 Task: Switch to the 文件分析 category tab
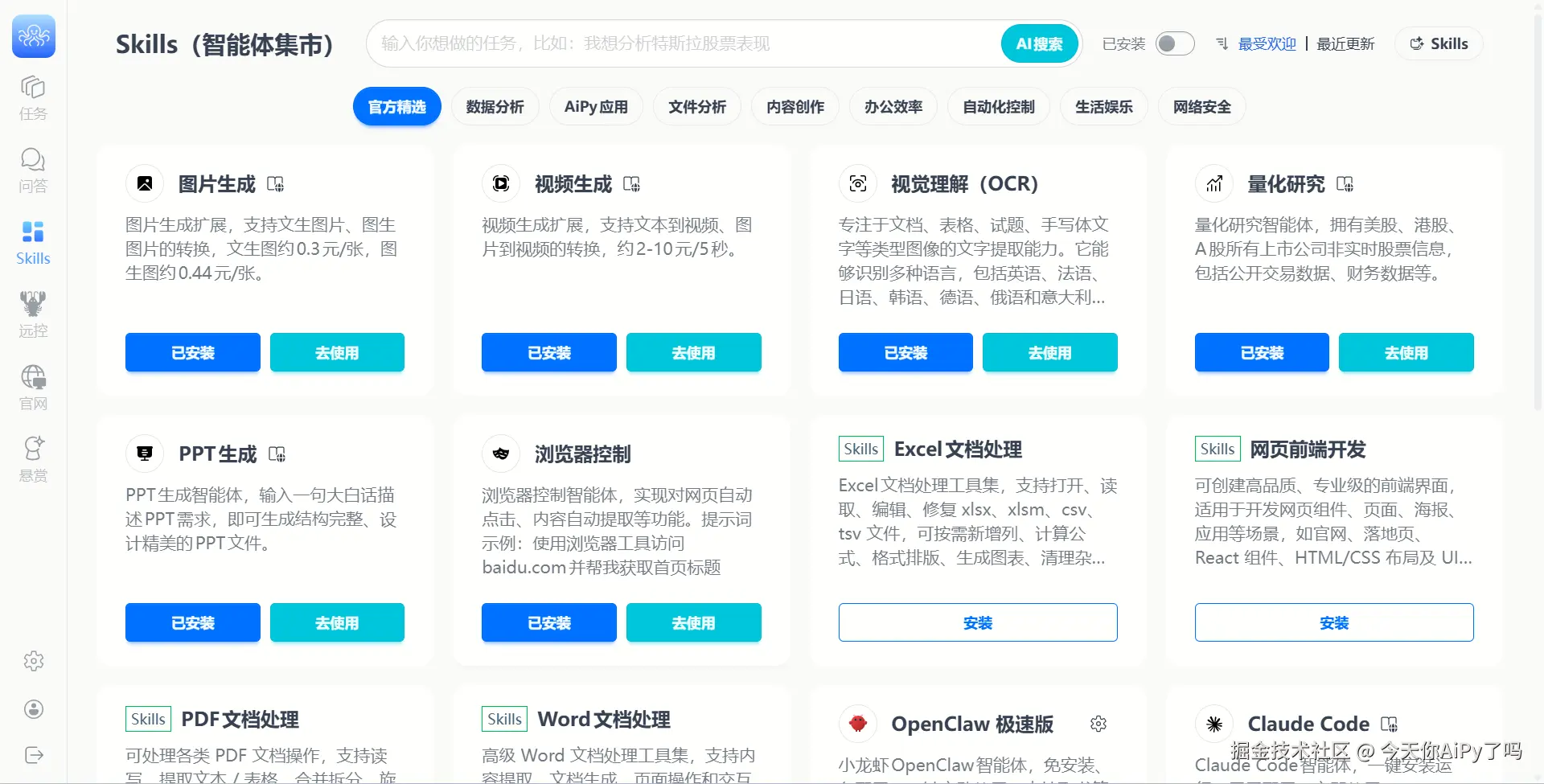pyautogui.click(x=697, y=107)
